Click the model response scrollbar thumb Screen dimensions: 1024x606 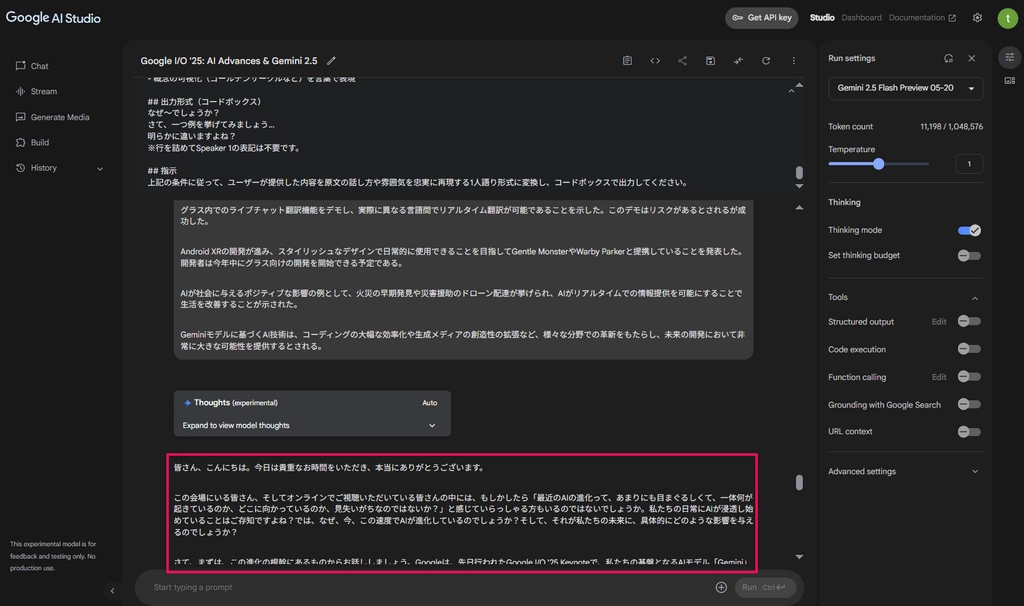[x=799, y=483]
